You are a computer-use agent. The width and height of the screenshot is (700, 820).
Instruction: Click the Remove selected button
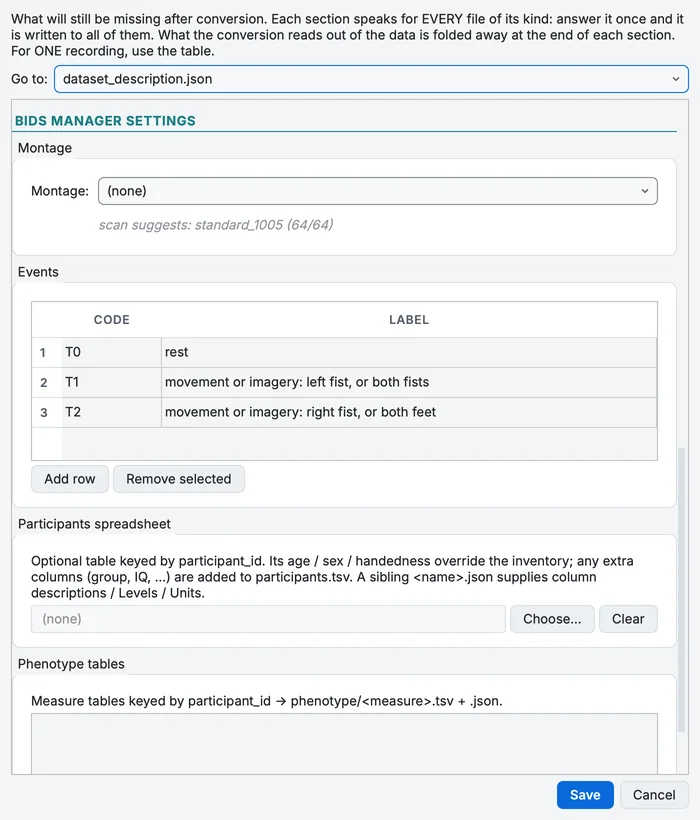179,479
